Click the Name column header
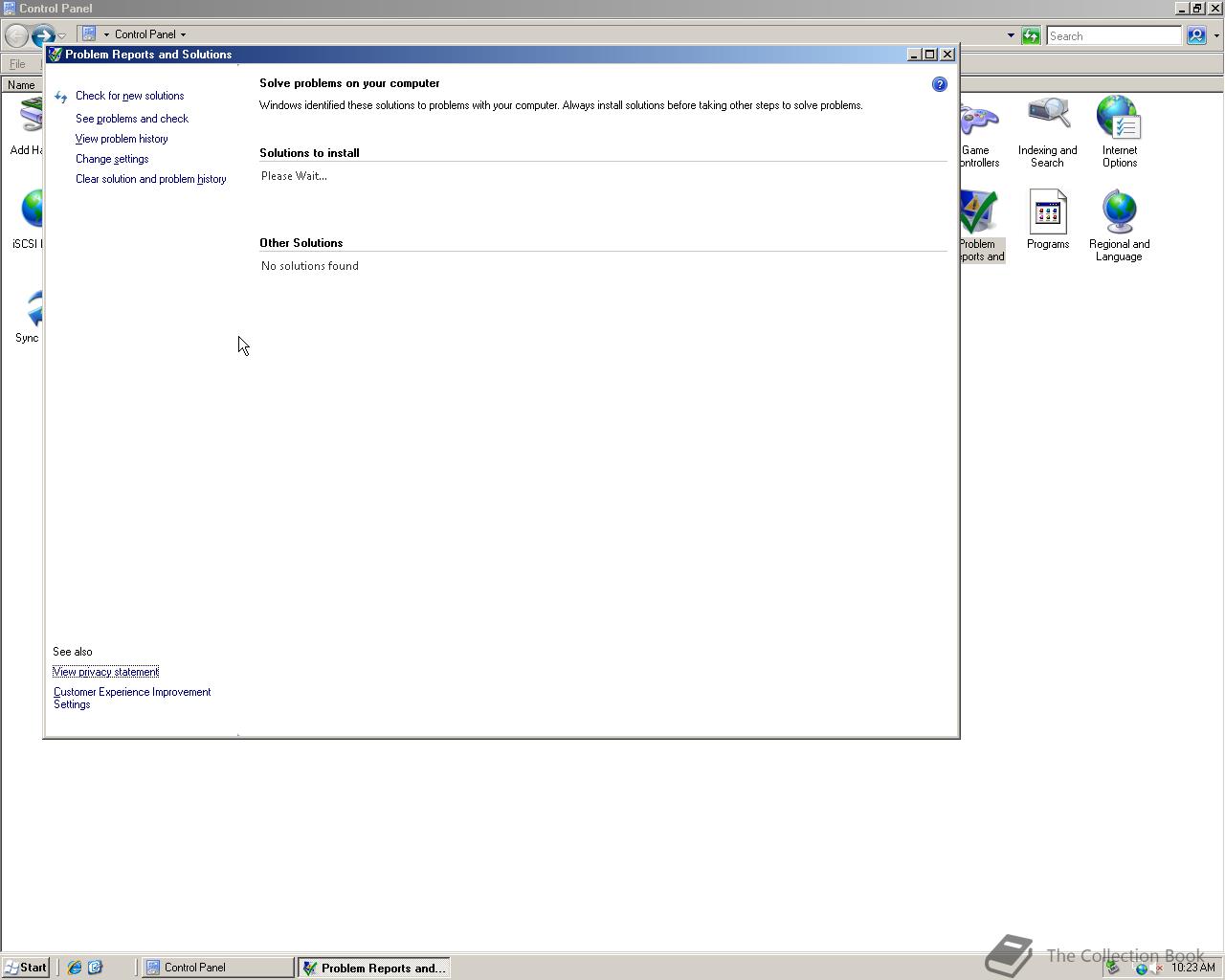Image resolution: width=1225 pixels, height=980 pixels. click(21, 85)
